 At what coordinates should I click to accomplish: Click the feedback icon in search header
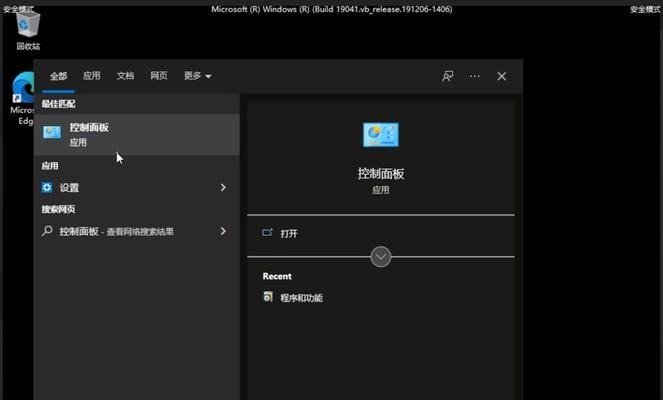click(x=448, y=76)
